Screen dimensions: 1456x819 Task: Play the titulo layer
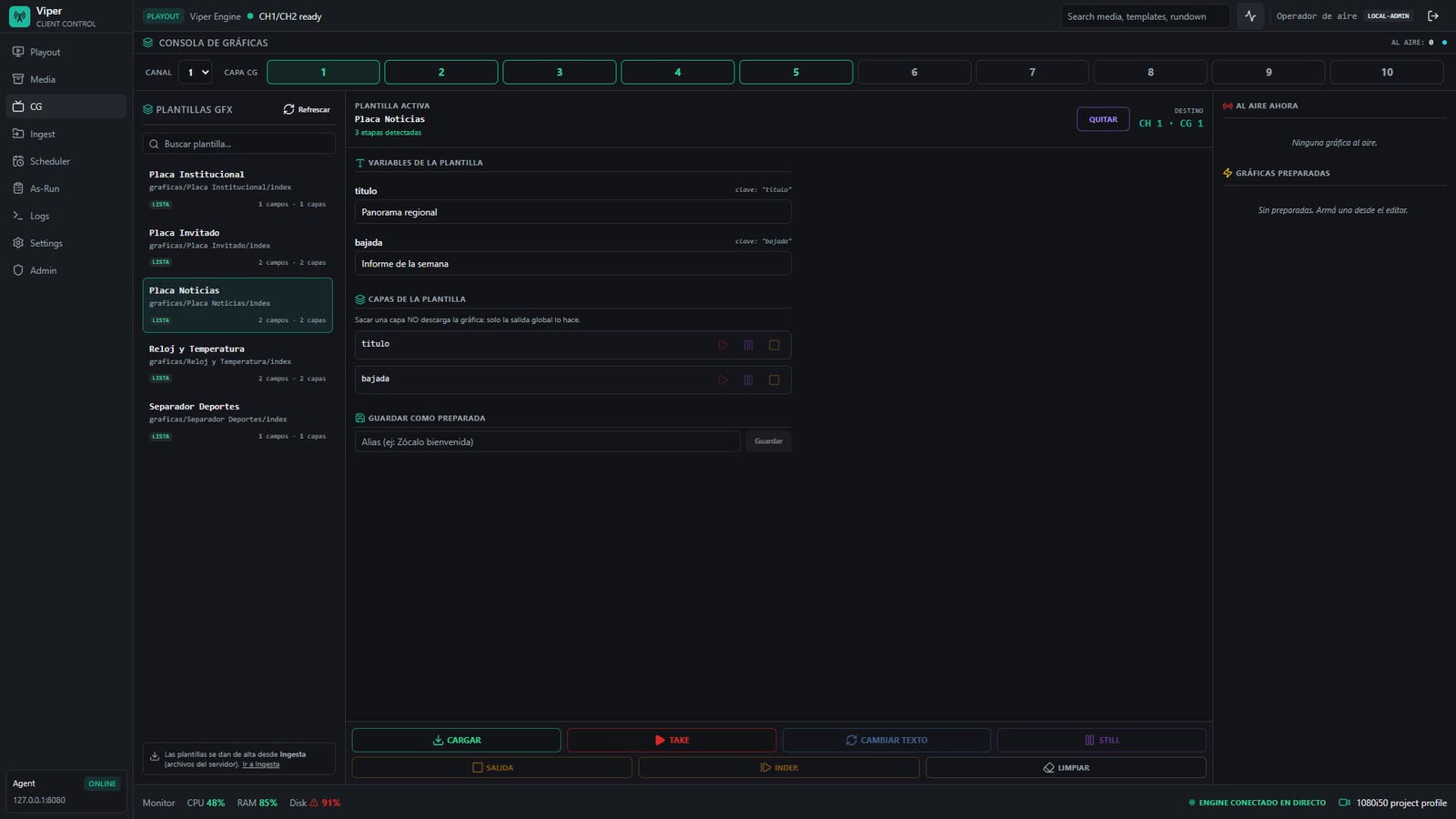(x=723, y=345)
